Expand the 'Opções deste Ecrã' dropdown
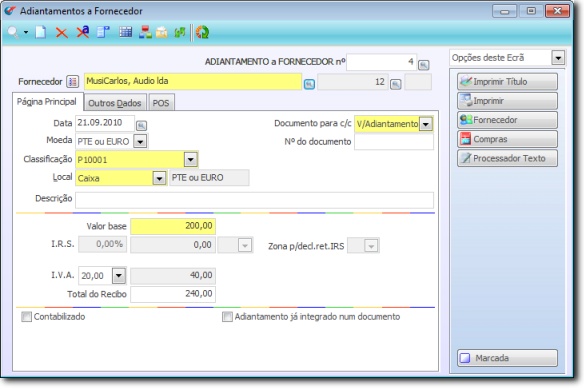The width and height of the screenshot is (584, 390). [558, 58]
